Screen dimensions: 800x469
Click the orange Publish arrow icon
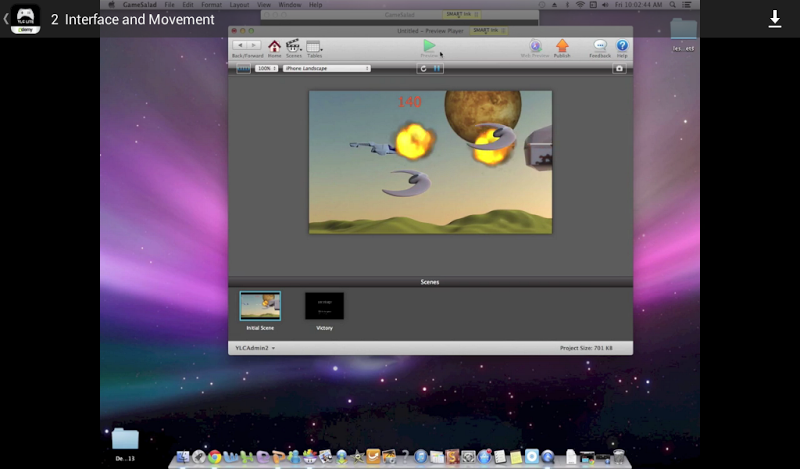pos(562,46)
